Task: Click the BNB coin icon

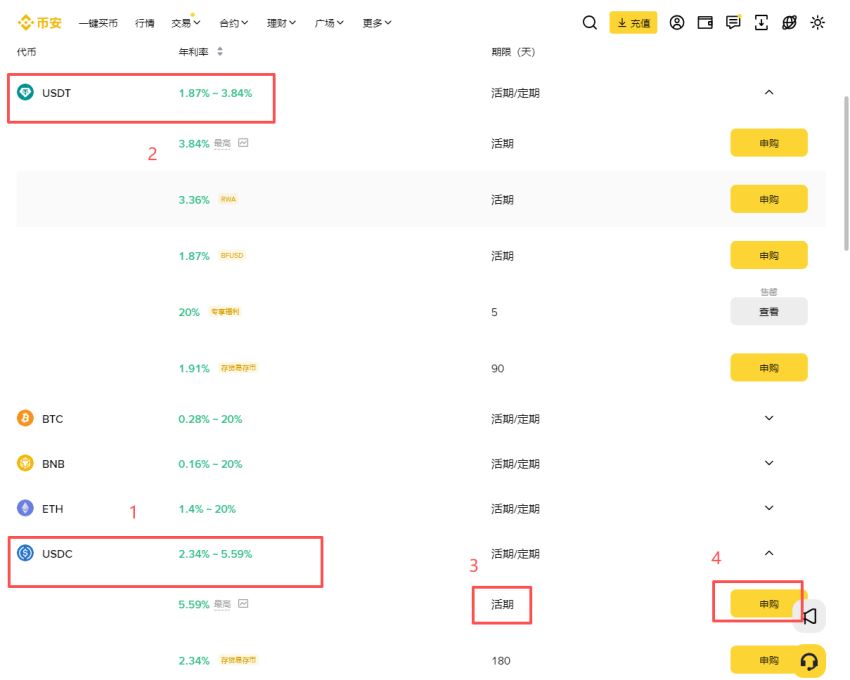Action: coord(26,463)
